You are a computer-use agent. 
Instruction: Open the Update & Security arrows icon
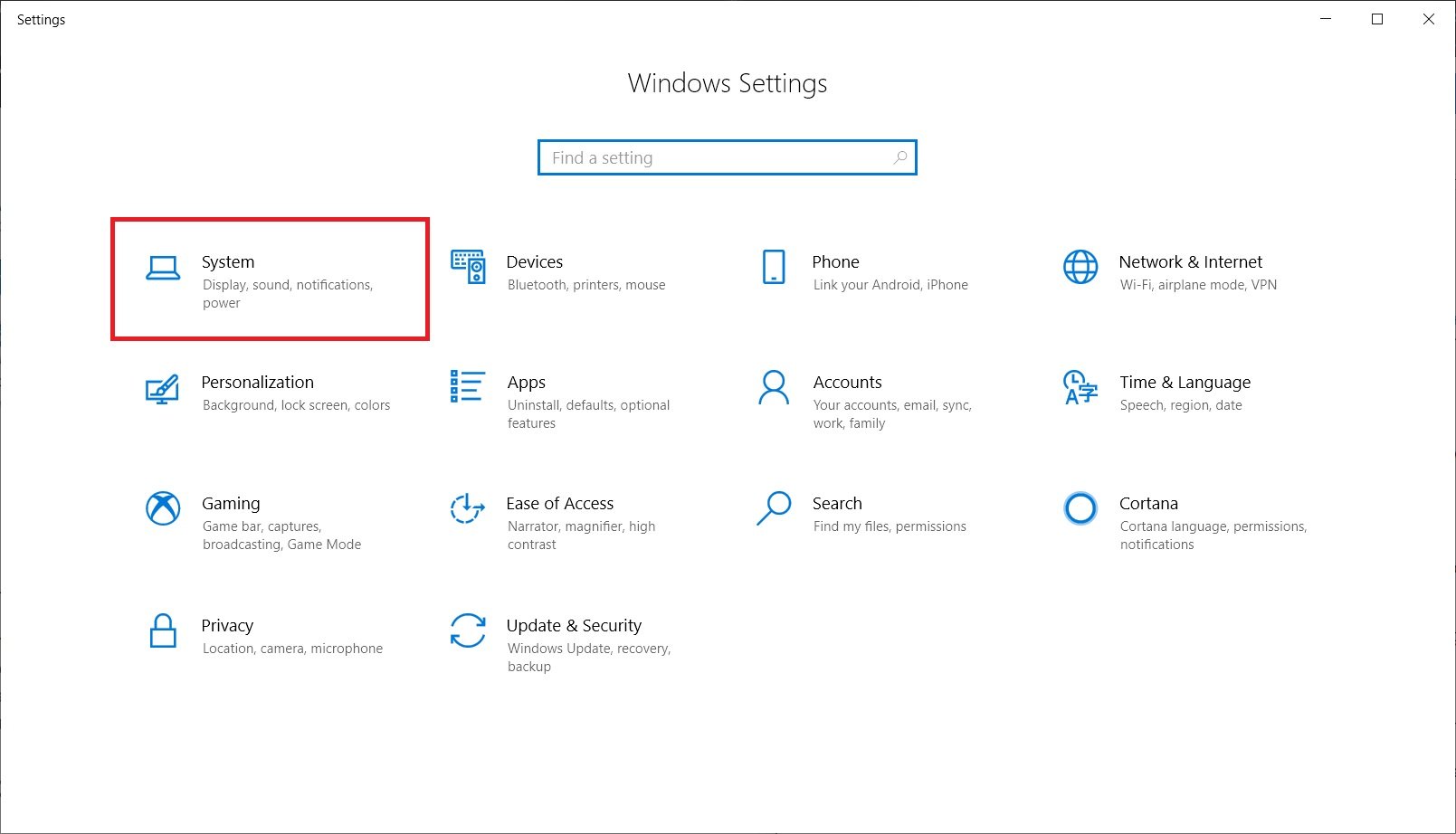[x=468, y=630]
